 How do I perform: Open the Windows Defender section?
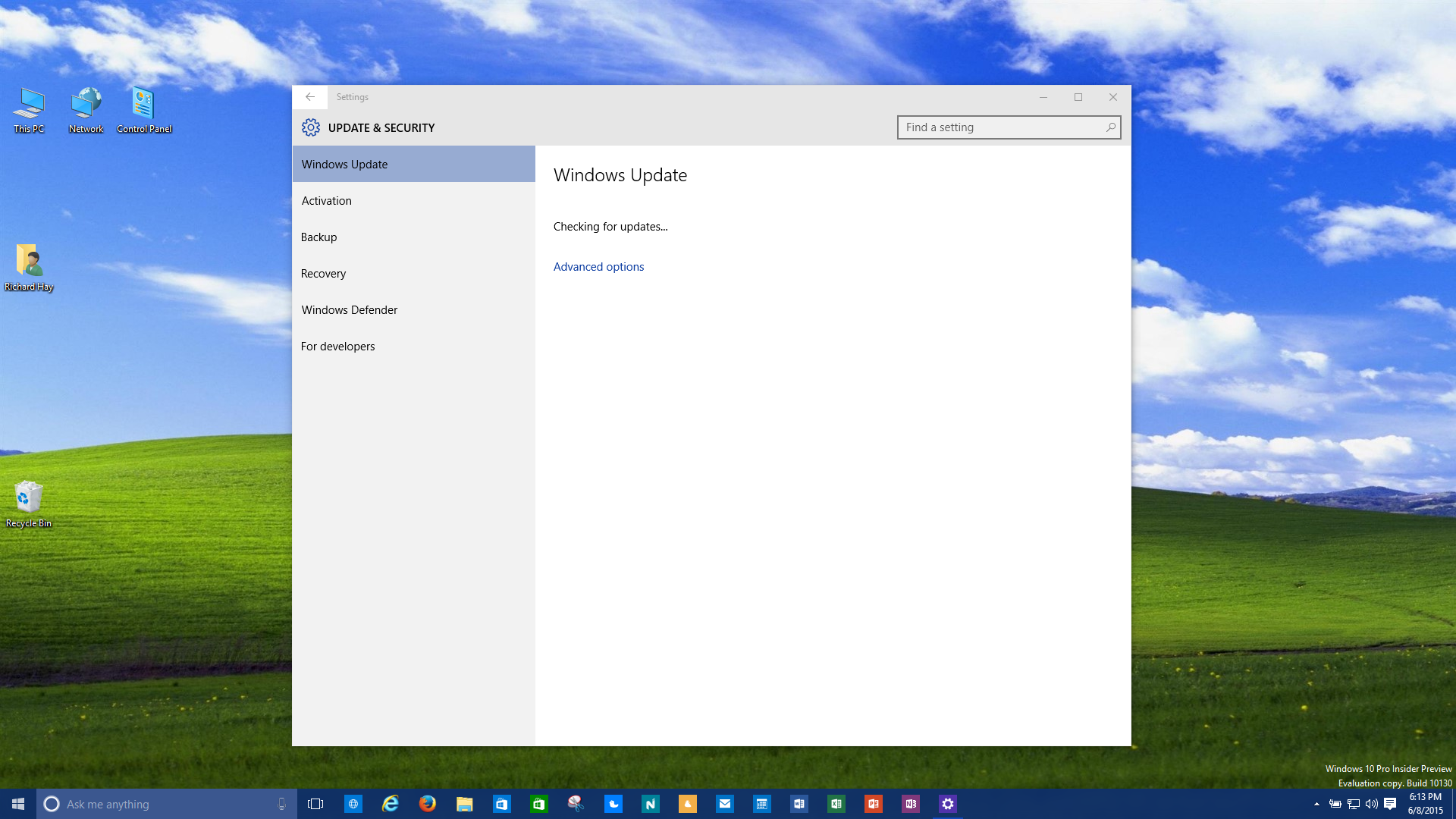point(350,310)
